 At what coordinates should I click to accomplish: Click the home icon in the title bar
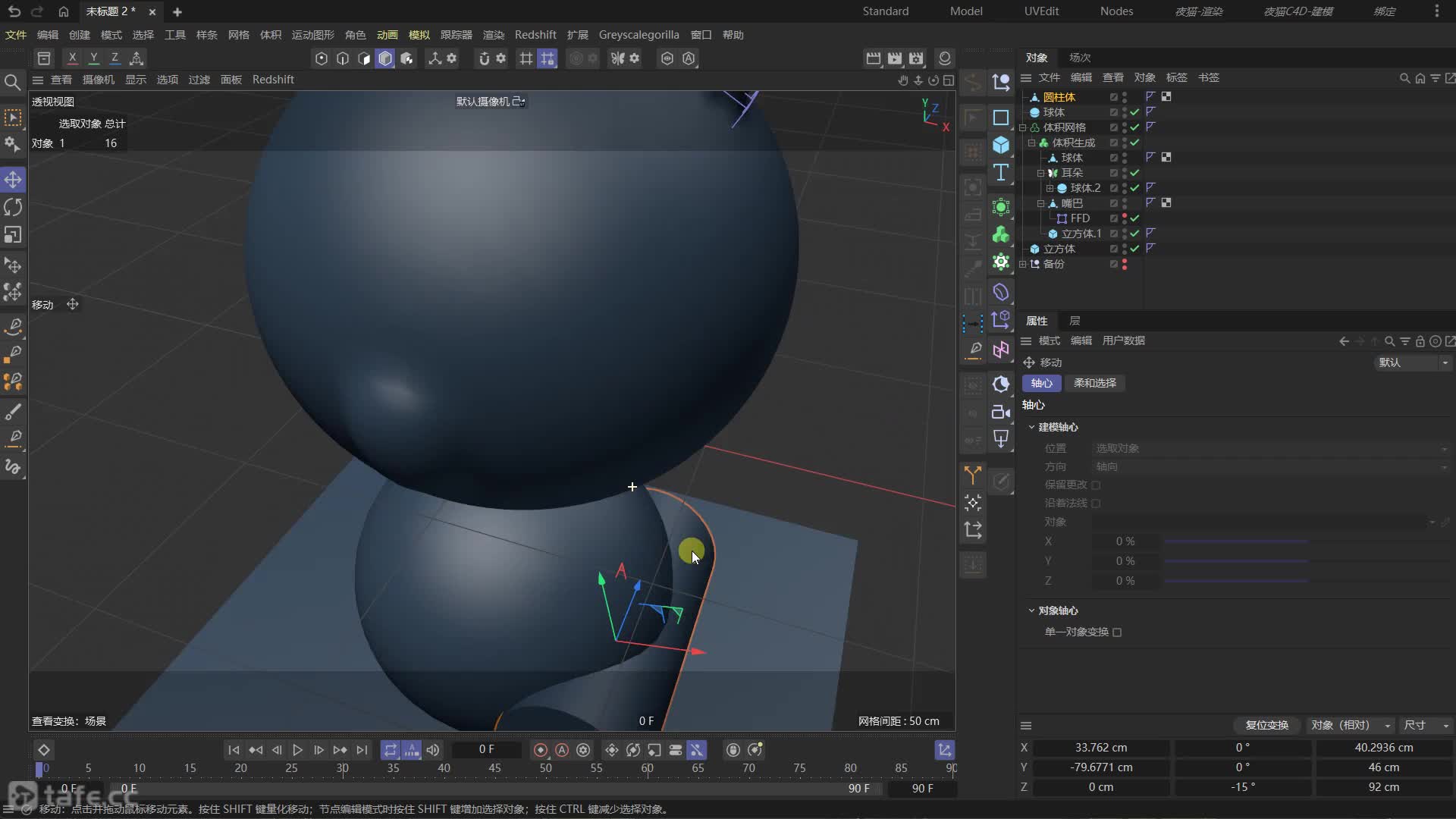[64, 11]
